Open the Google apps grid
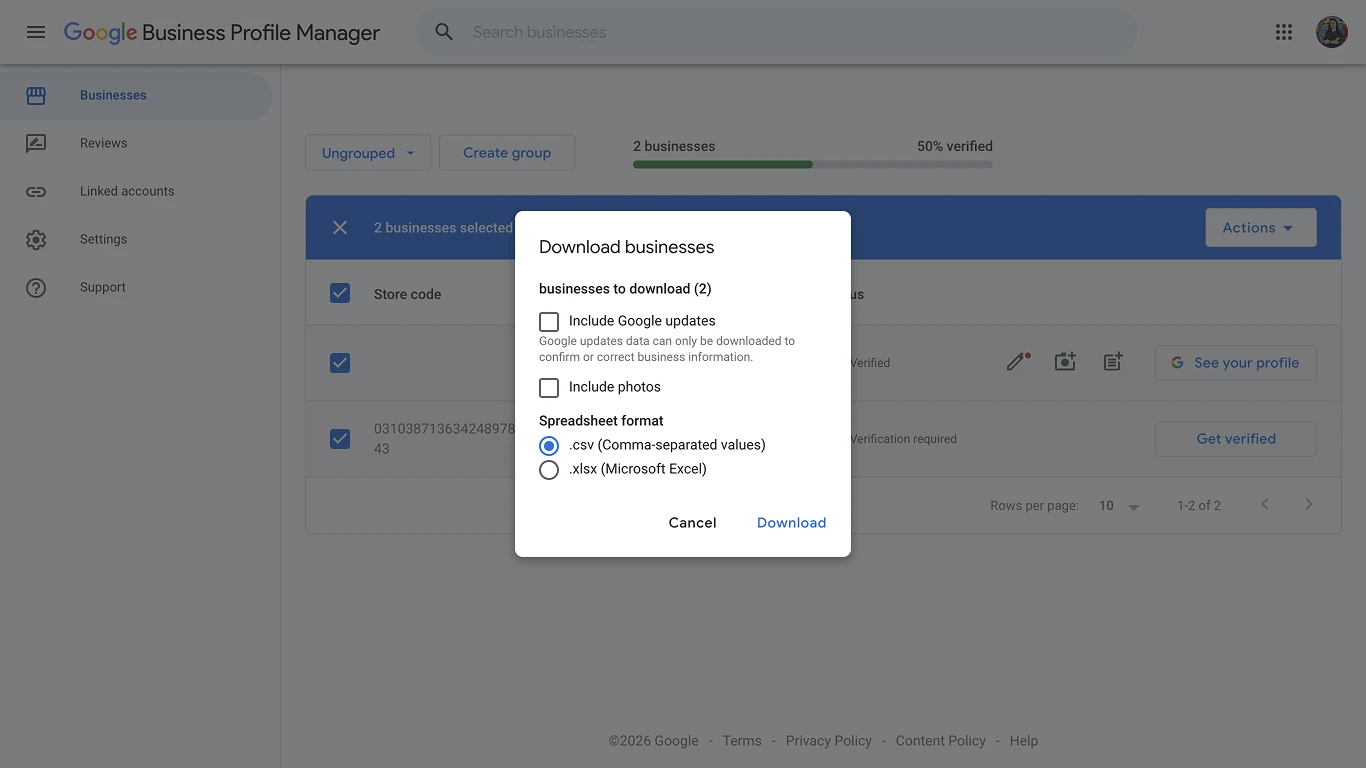 (1284, 32)
